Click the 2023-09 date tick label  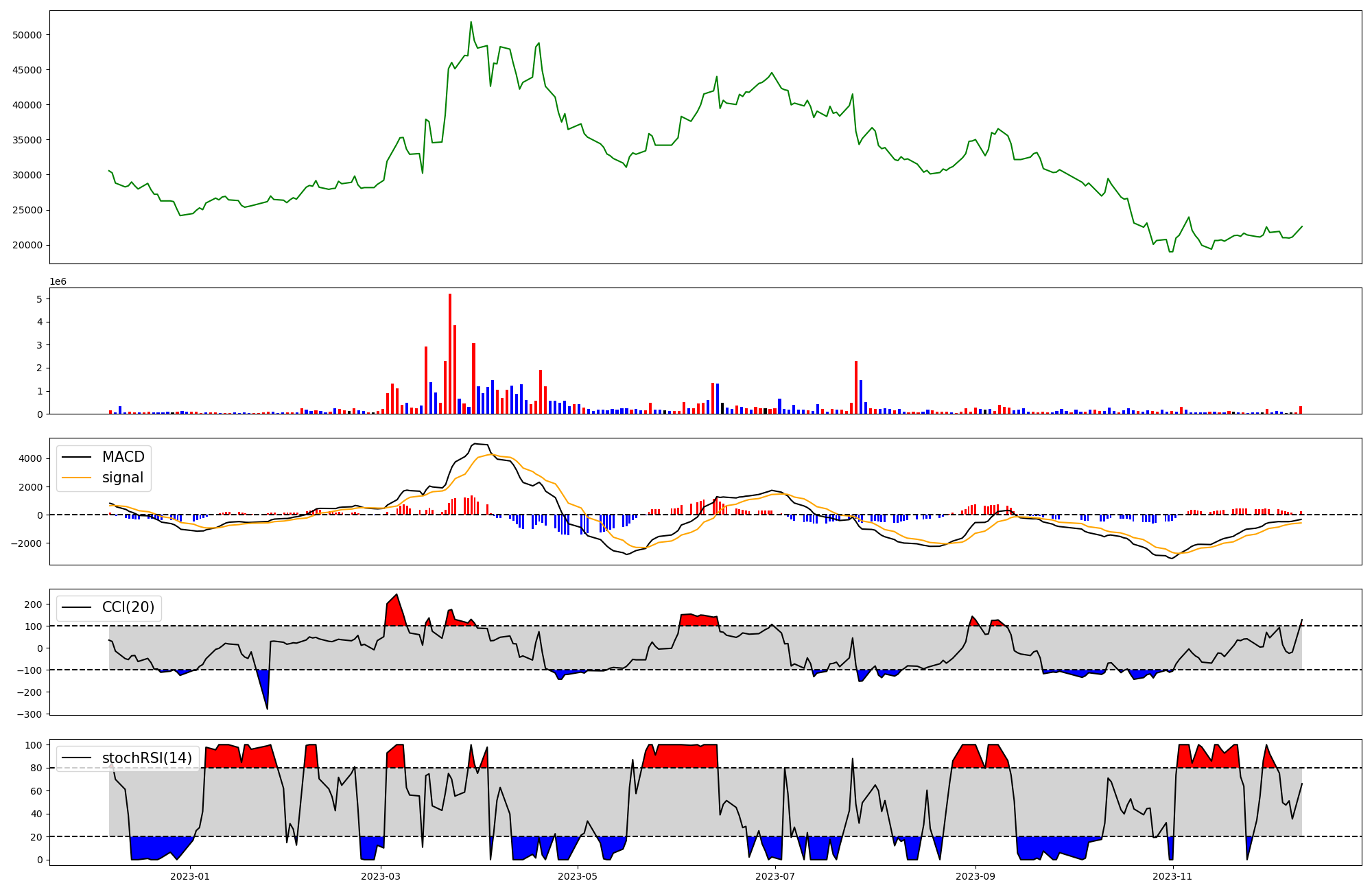[x=975, y=876]
